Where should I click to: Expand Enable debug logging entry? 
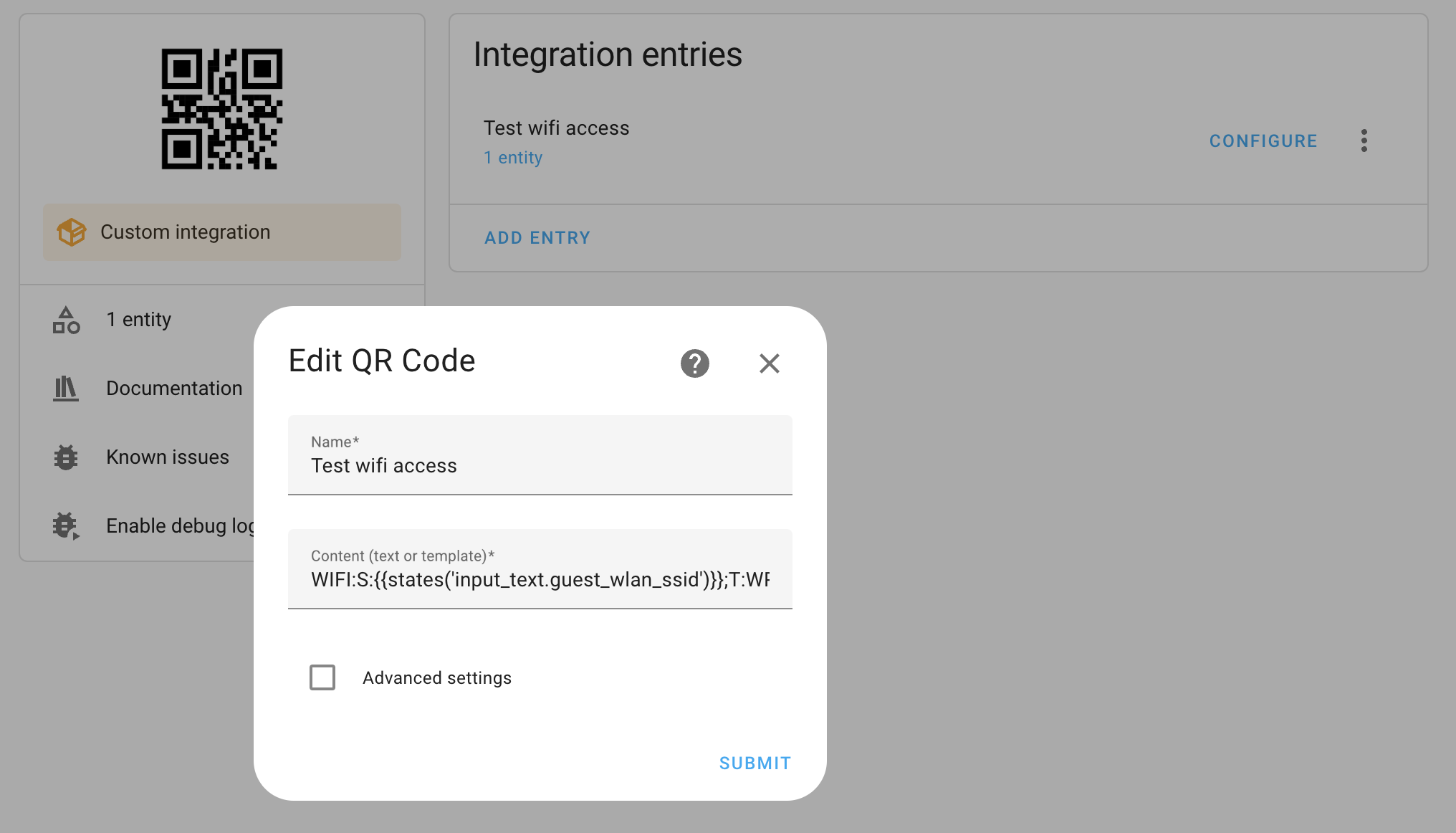click(181, 525)
